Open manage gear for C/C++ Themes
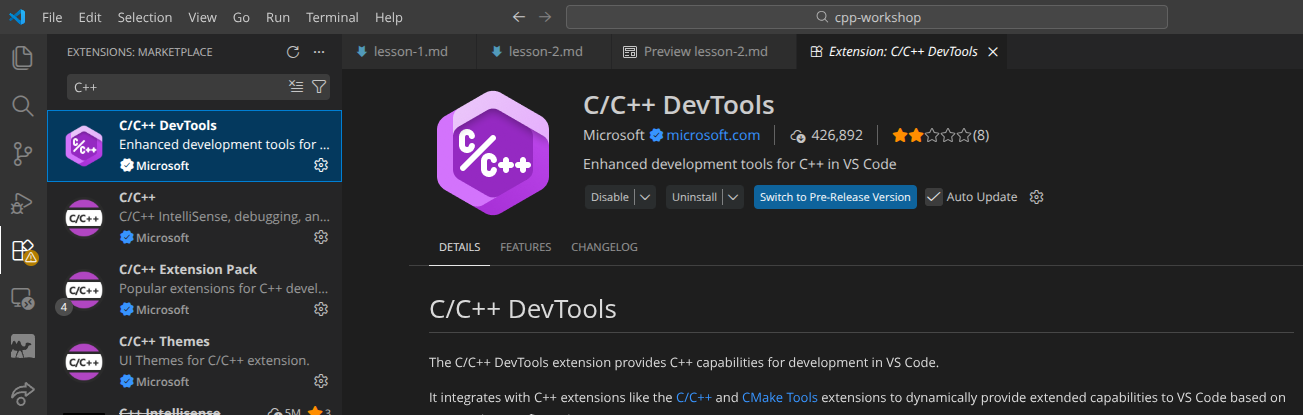 321,381
